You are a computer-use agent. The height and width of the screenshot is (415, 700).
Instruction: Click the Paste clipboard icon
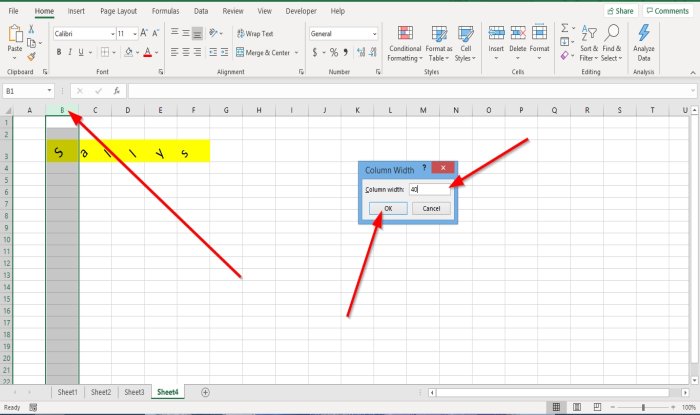15,34
